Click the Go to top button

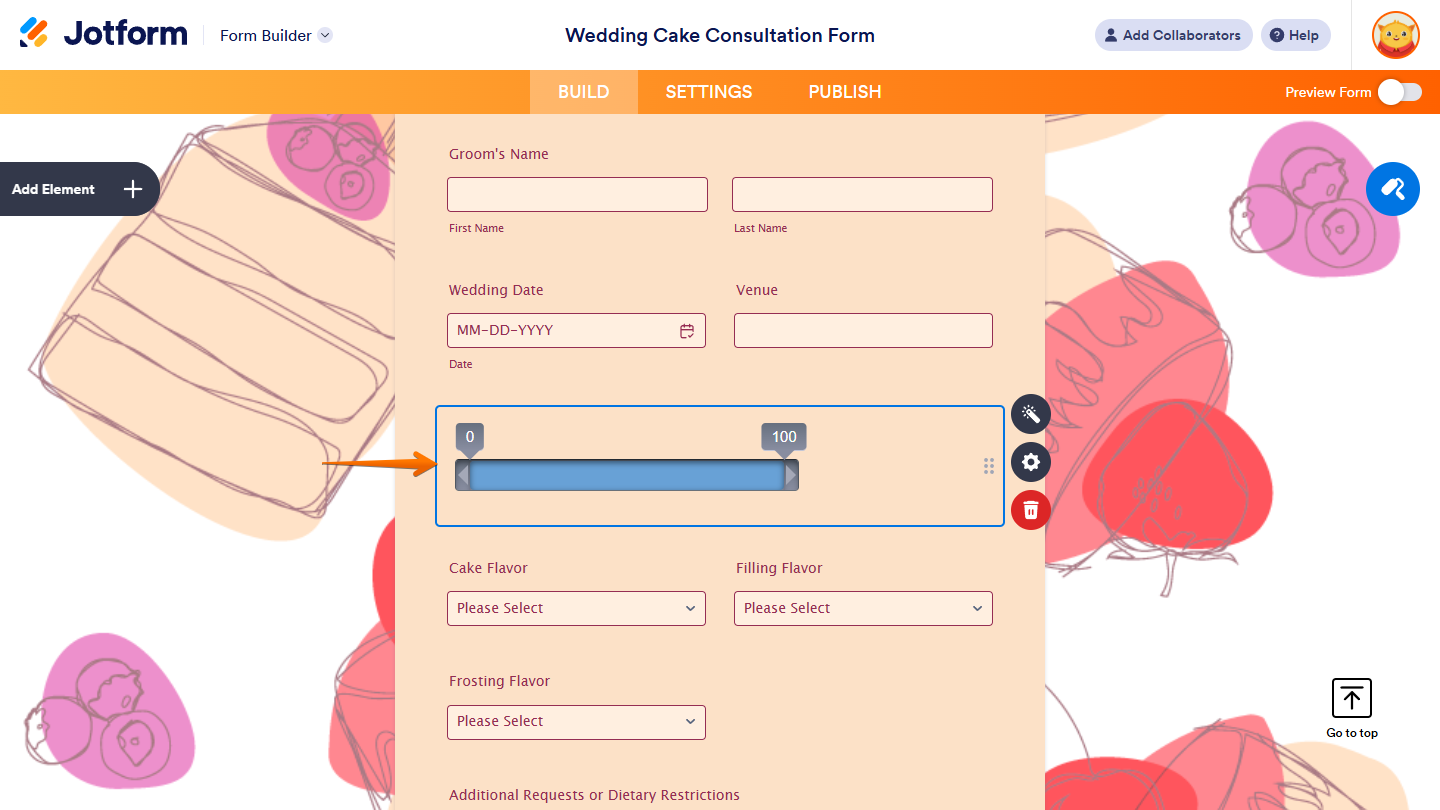(1351, 698)
